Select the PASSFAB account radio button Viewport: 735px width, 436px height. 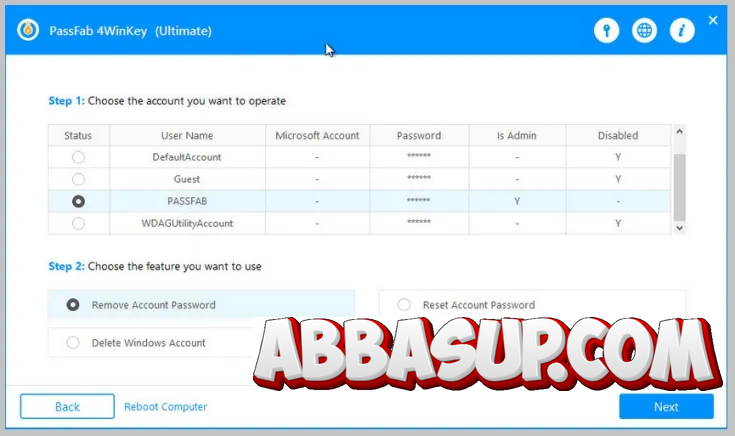click(78, 201)
